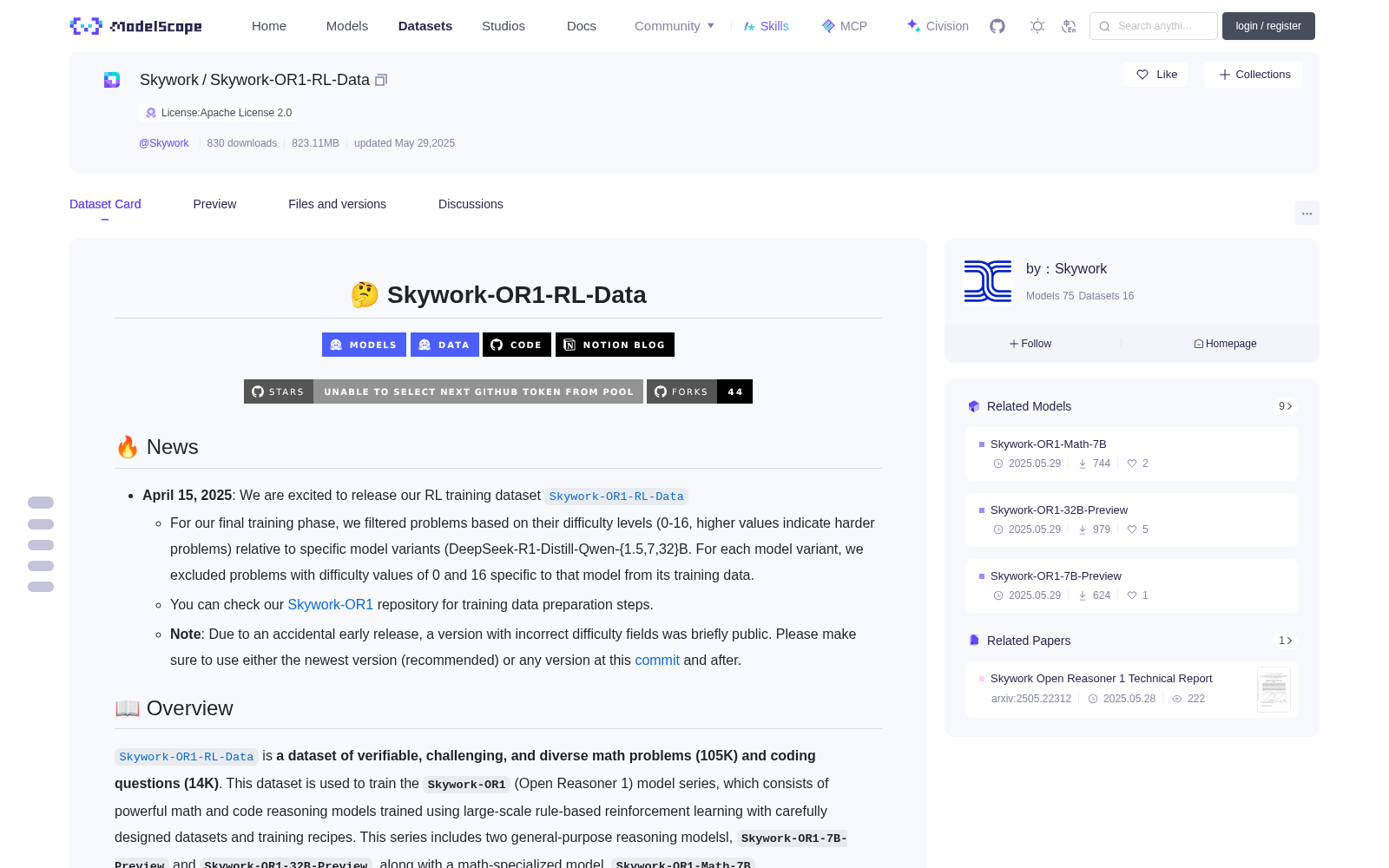
Task: Open the Skywork-OR1-7B-Preview related model
Action: (1132, 586)
